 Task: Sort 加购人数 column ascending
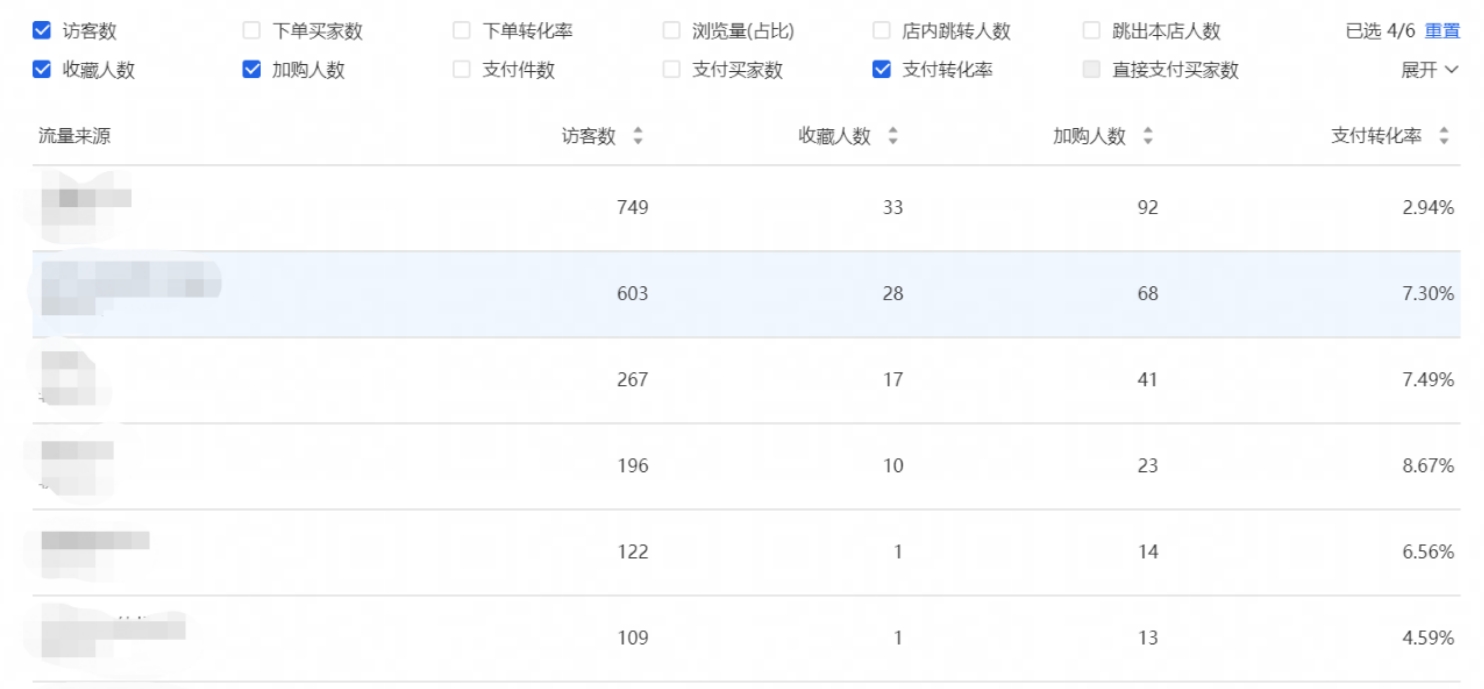click(1148, 131)
